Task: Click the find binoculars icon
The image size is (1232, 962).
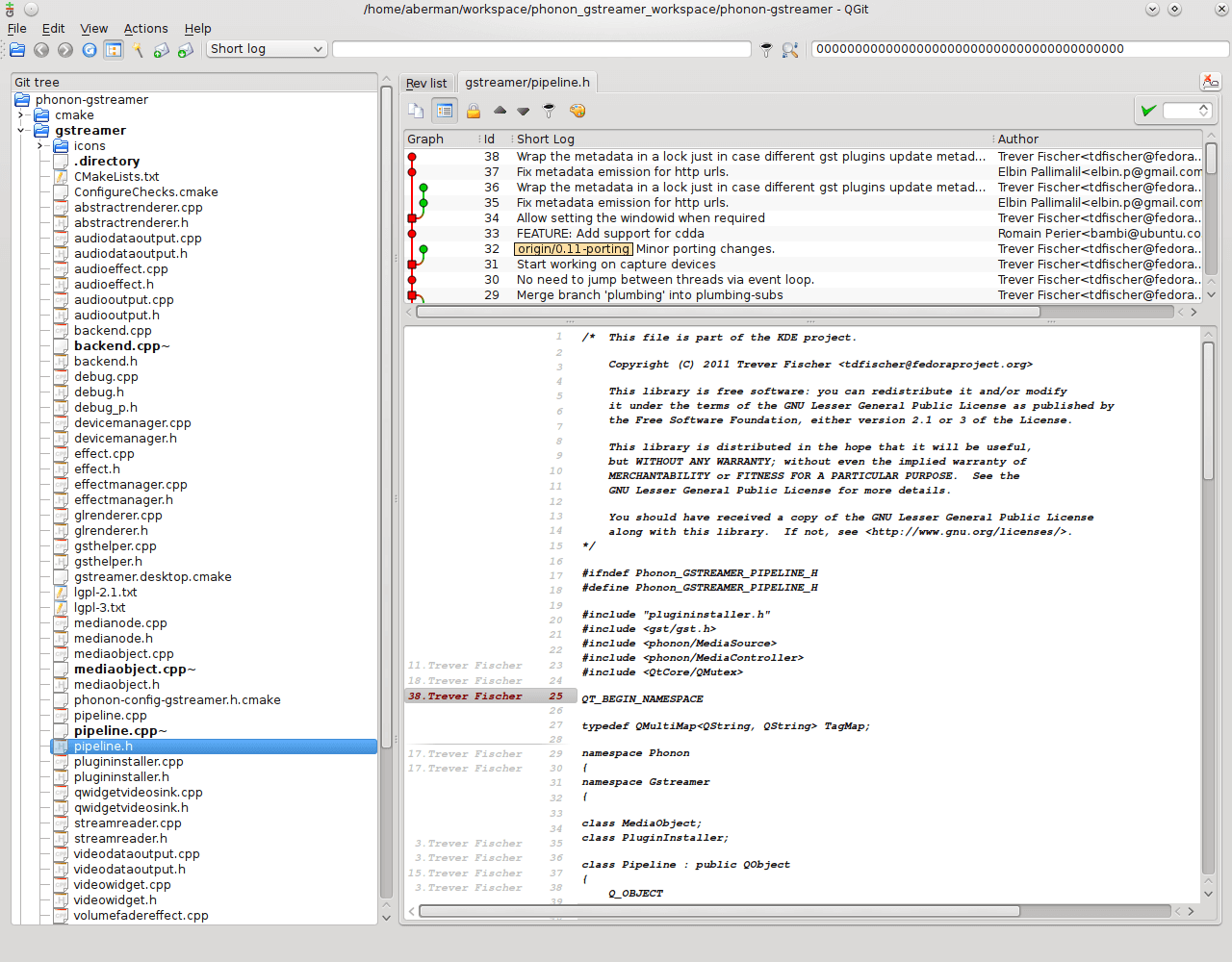Action: pos(790,49)
